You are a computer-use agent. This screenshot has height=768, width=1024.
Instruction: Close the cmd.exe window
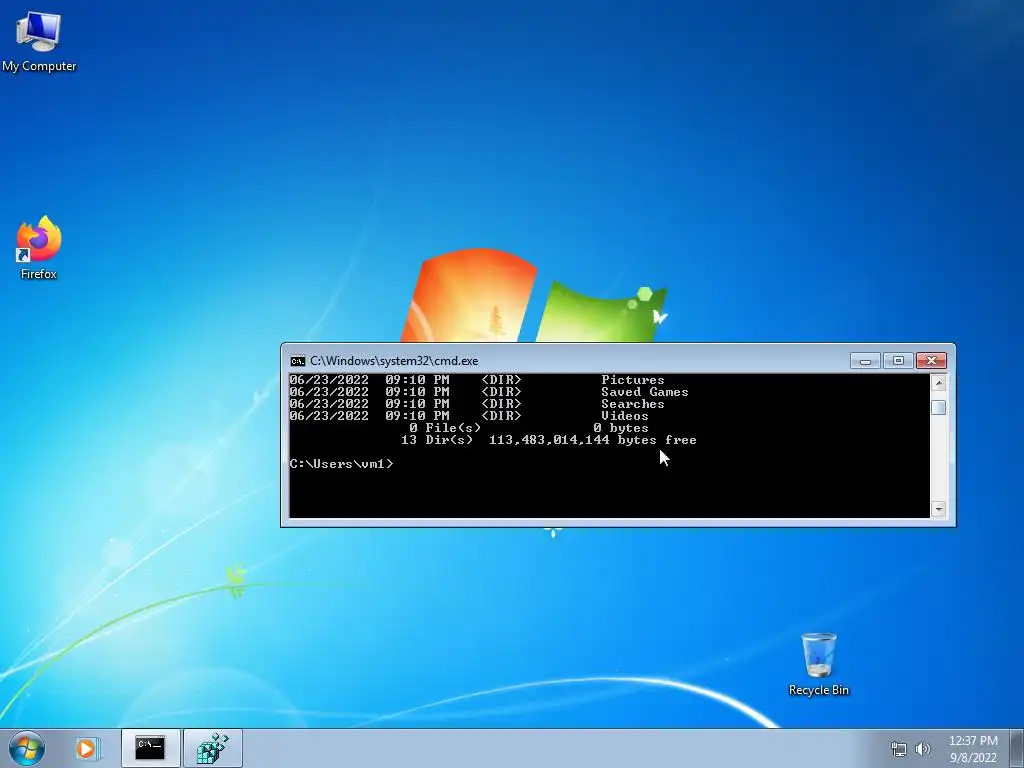[931, 360]
